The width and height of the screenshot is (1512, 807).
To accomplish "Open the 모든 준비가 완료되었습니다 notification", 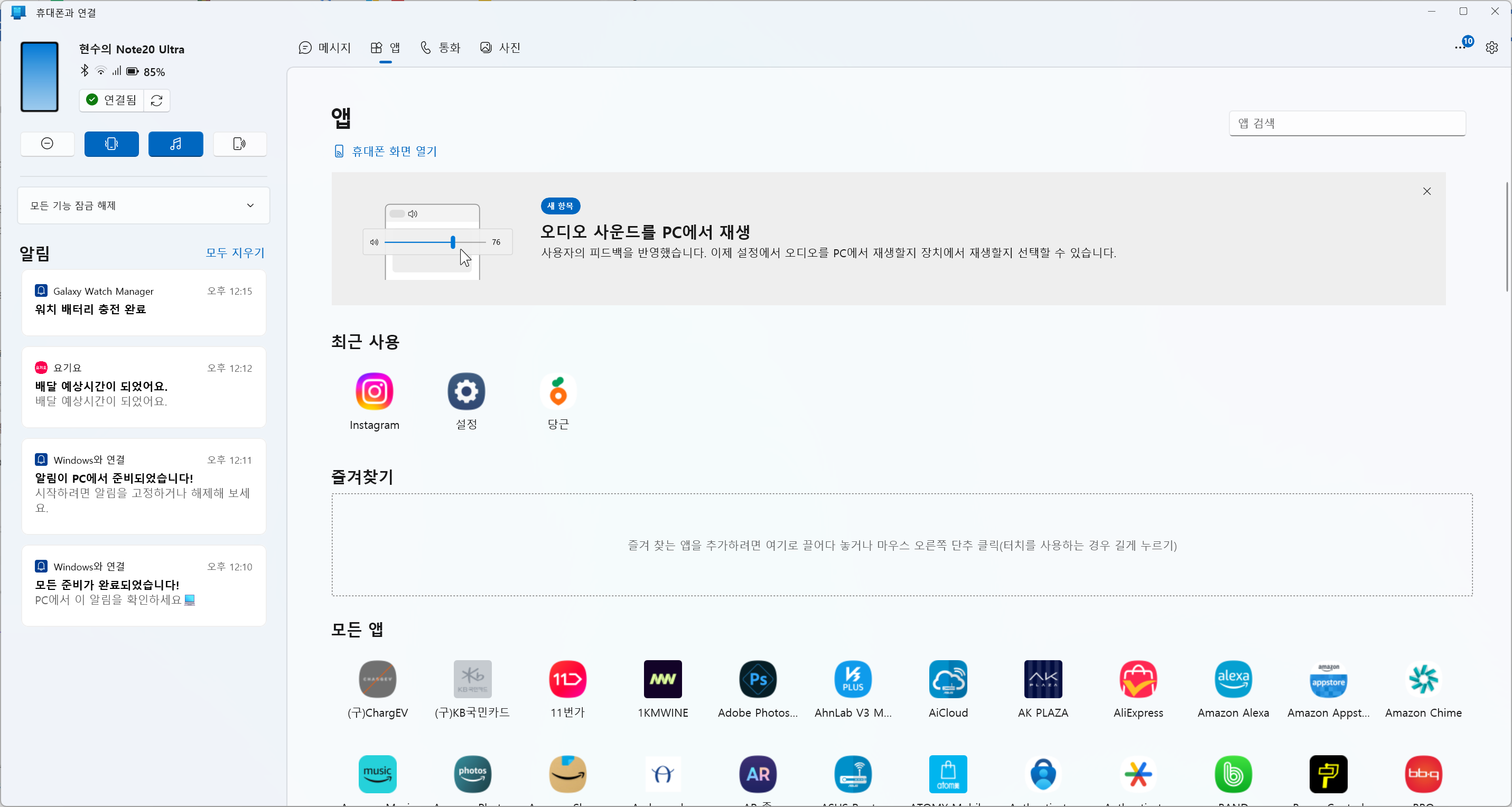I will pyautogui.click(x=144, y=585).
